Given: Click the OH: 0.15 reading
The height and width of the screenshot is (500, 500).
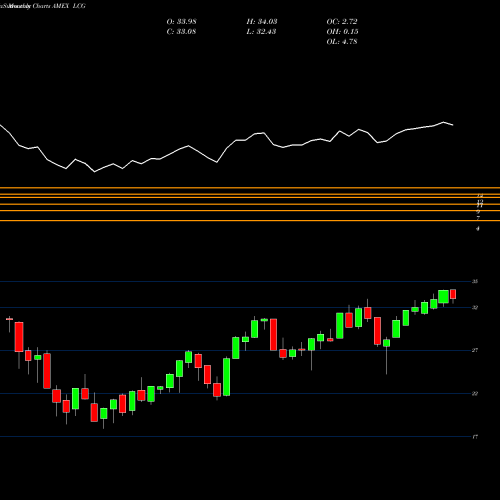Looking at the screenshot, I should [x=342, y=32].
